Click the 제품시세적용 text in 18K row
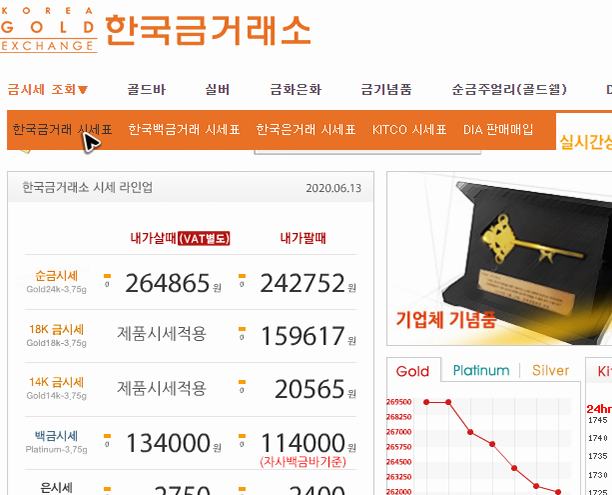 click(x=162, y=334)
